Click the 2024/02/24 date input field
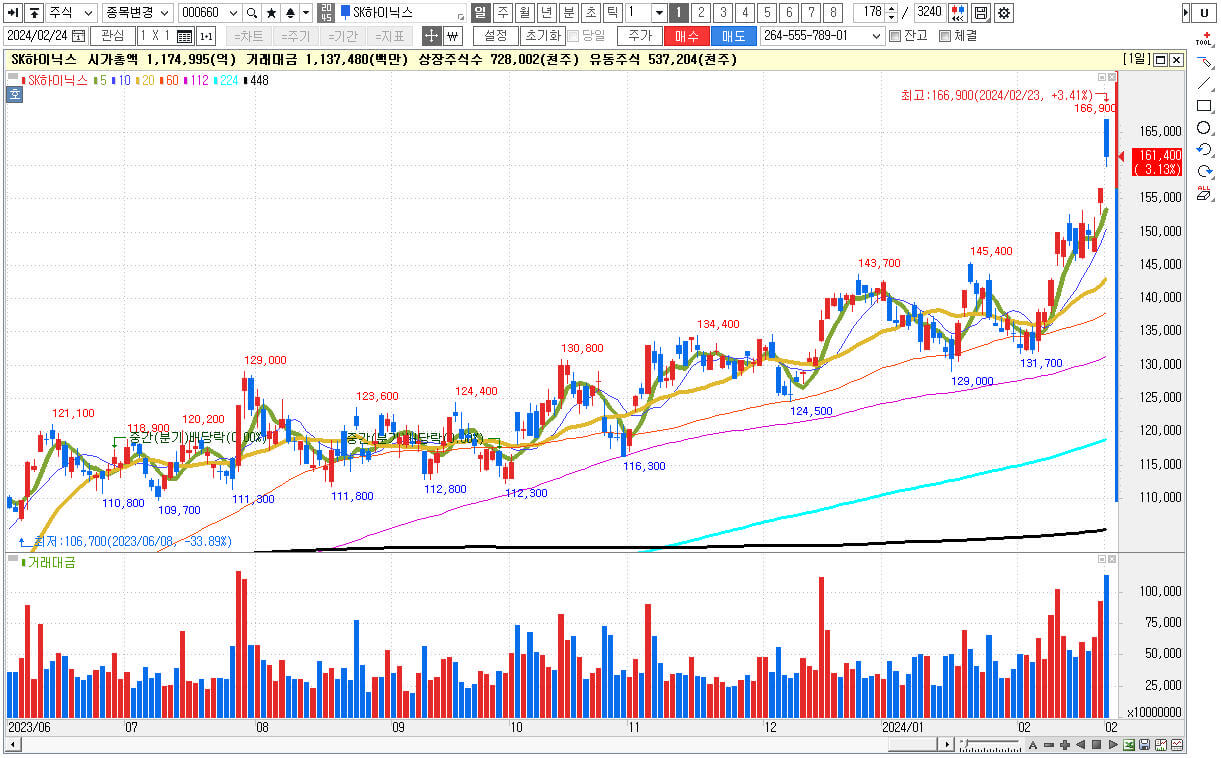1221x758 pixels. (x=45, y=36)
